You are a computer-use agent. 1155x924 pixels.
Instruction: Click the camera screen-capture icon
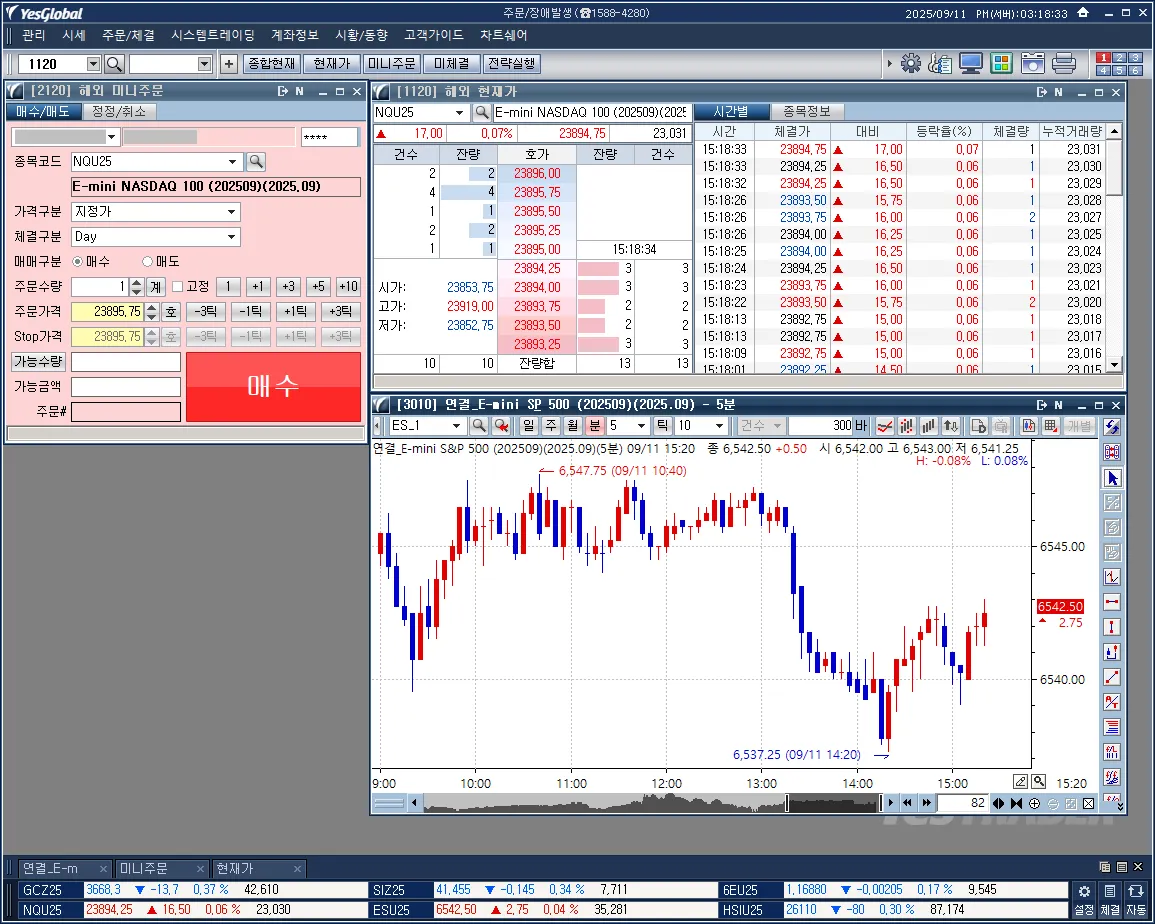click(1033, 64)
